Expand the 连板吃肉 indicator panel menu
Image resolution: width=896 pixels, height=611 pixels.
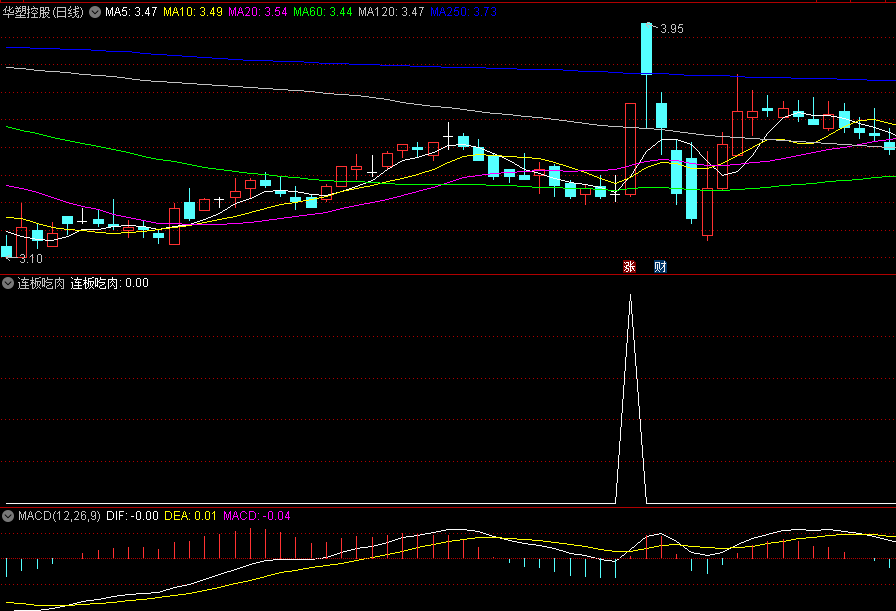pos(8,283)
